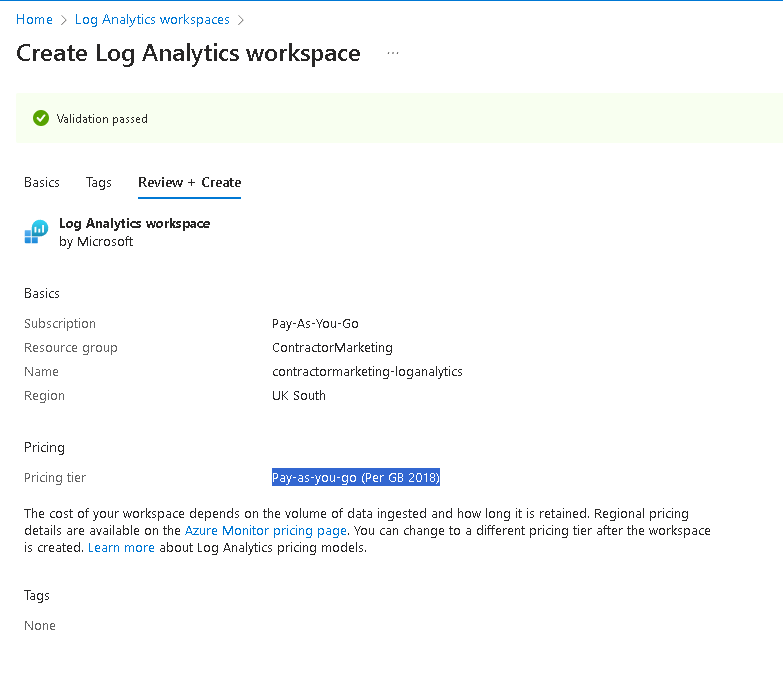This screenshot has width=783, height=686.
Task: Switch to the Basics tab
Action: click(x=42, y=182)
